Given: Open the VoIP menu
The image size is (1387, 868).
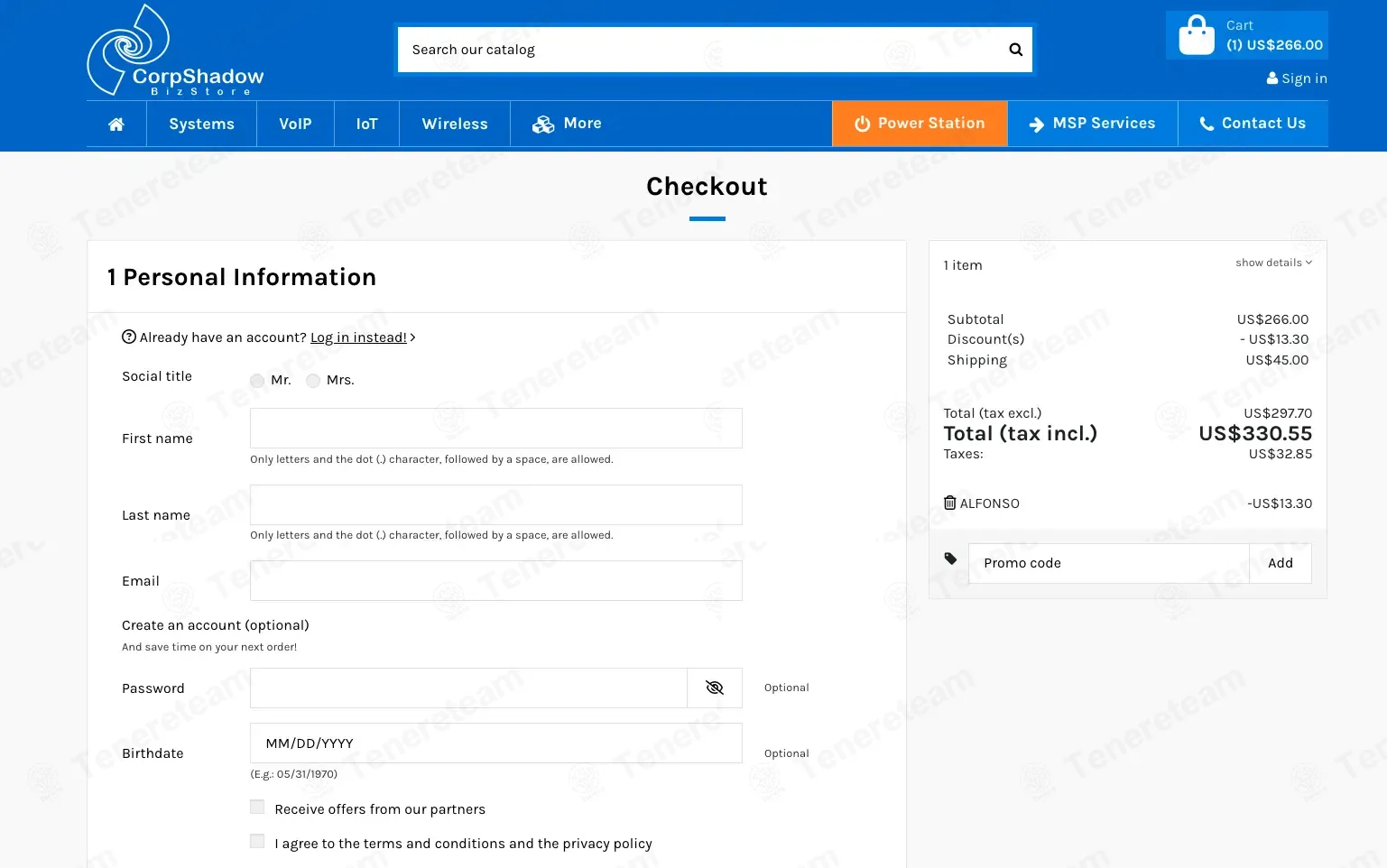Looking at the screenshot, I should (295, 124).
